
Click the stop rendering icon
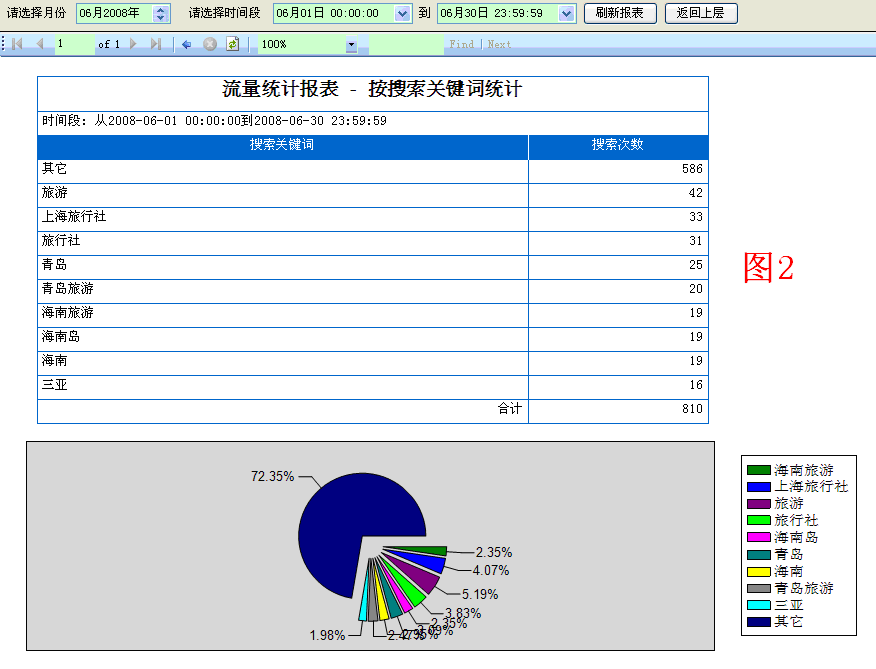pyautogui.click(x=210, y=44)
